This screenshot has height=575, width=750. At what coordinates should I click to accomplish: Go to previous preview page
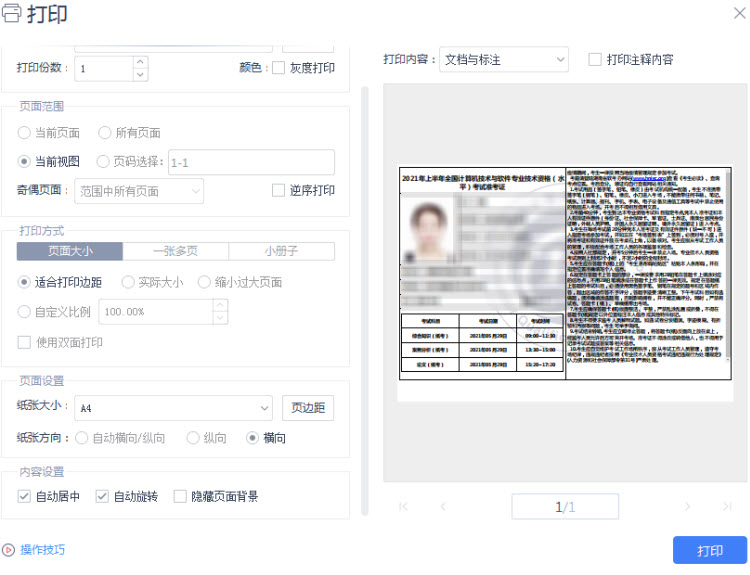(x=443, y=506)
